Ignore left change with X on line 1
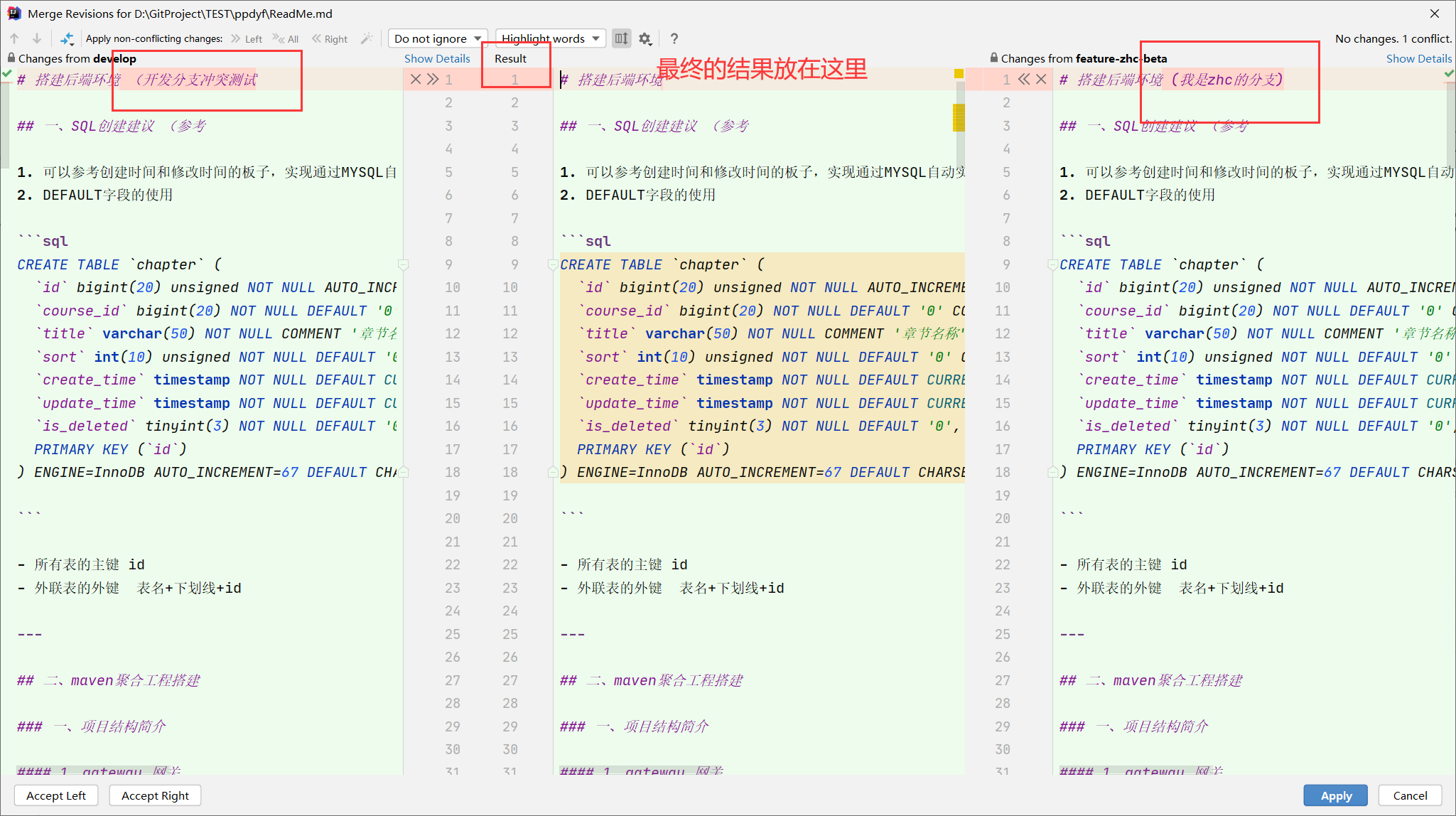 coord(416,79)
